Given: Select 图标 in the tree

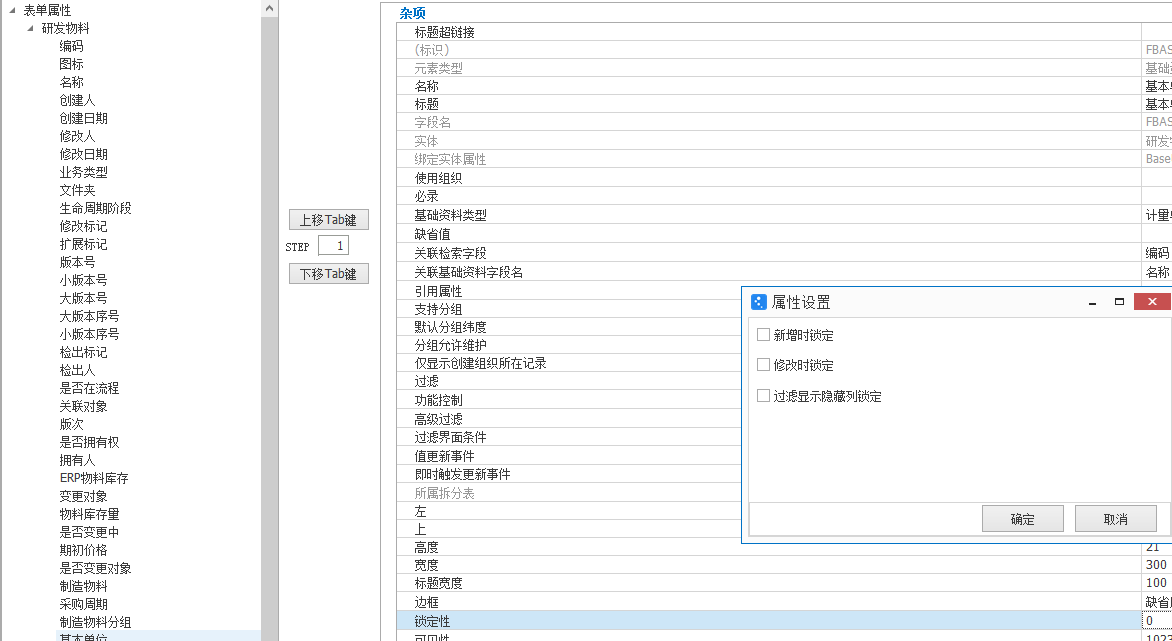Looking at the screenshot, I should 72,64.
